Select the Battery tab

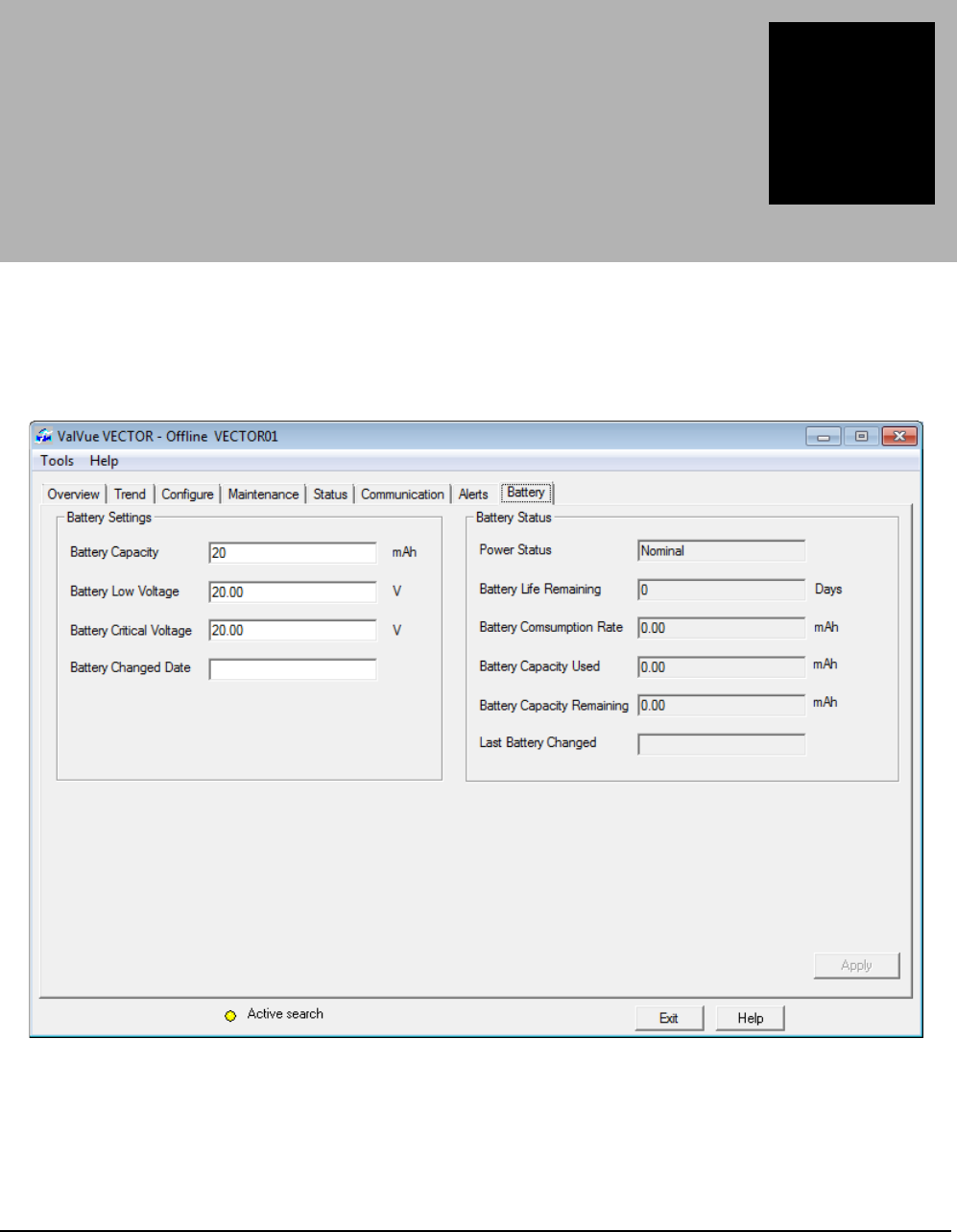point(526,493)
